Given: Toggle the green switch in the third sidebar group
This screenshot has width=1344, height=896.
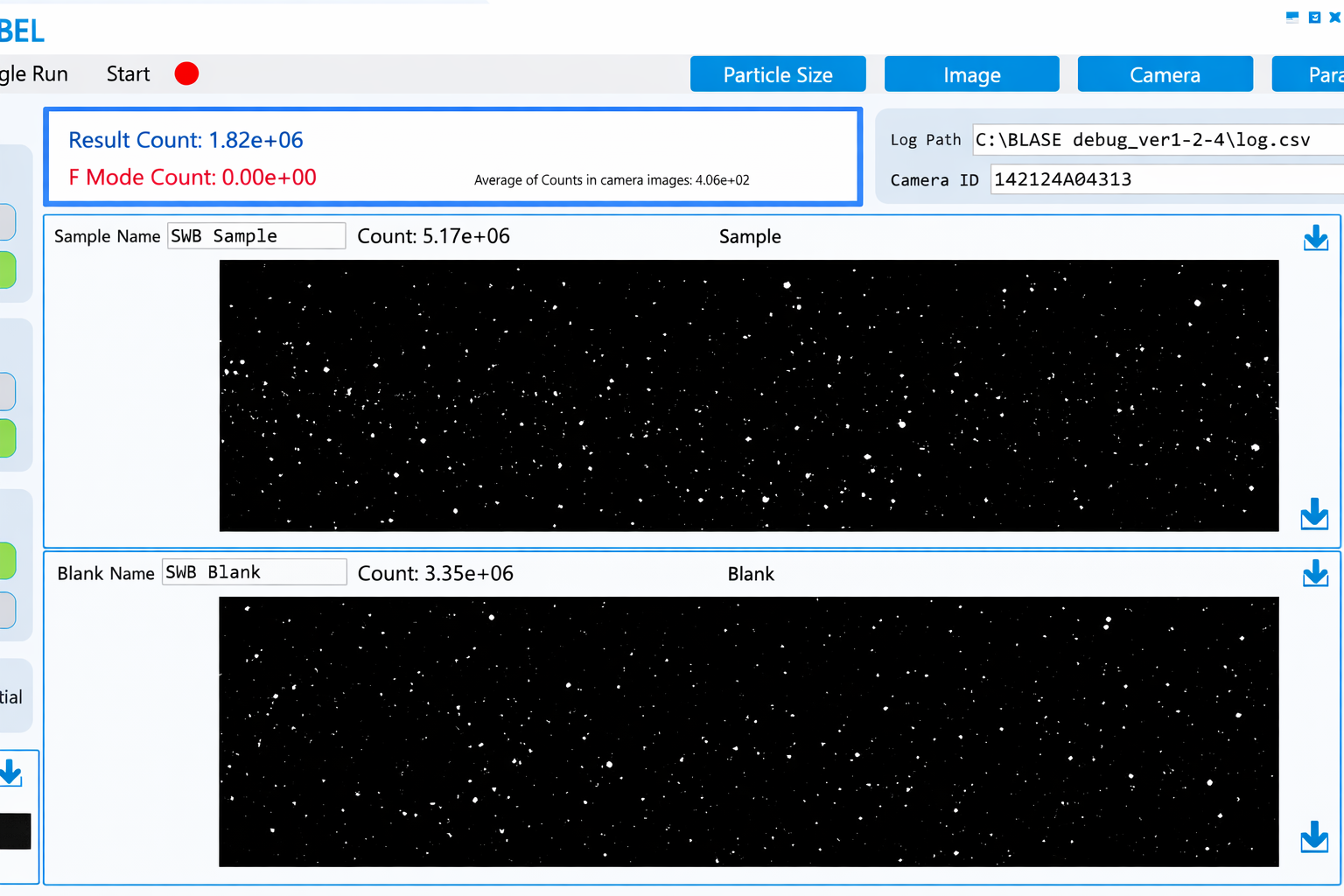Looking at the screenshot, I should pyautogui.click(x=7, y=561).
